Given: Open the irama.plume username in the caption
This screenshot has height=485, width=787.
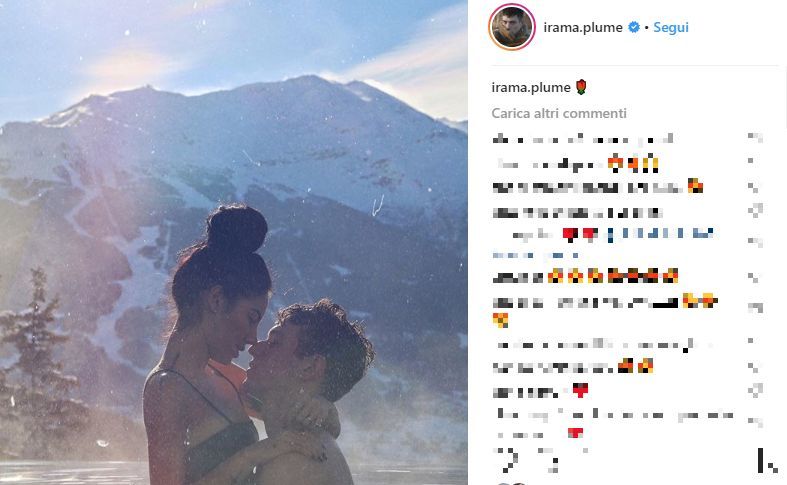Looking at the screenshot, I should tap(531, 87).
